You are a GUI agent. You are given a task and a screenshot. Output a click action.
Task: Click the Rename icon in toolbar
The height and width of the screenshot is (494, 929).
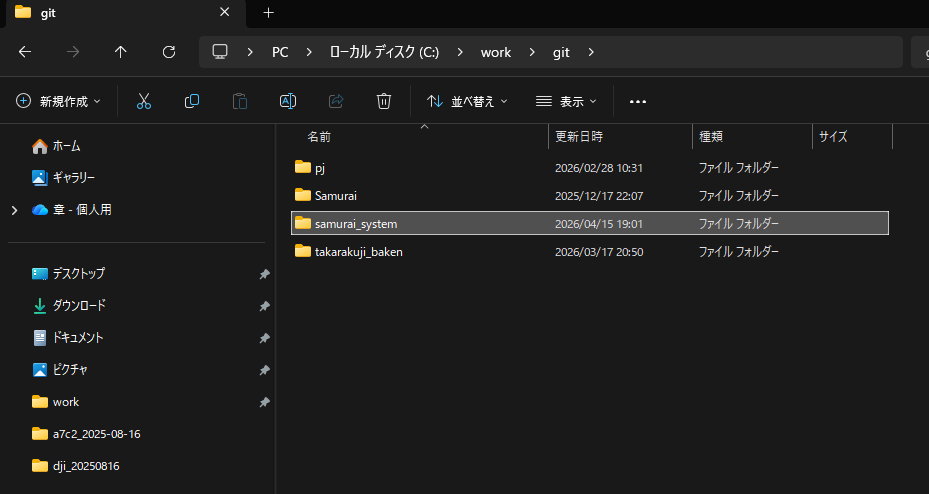point(288,101)
